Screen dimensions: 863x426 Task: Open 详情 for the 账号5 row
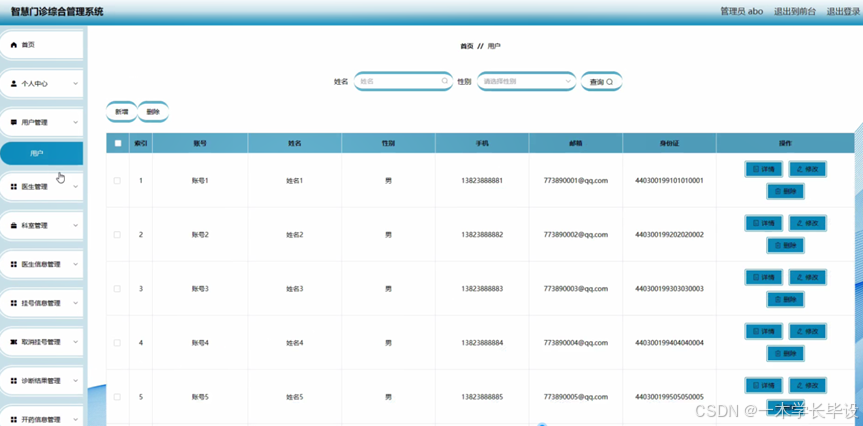764,385
